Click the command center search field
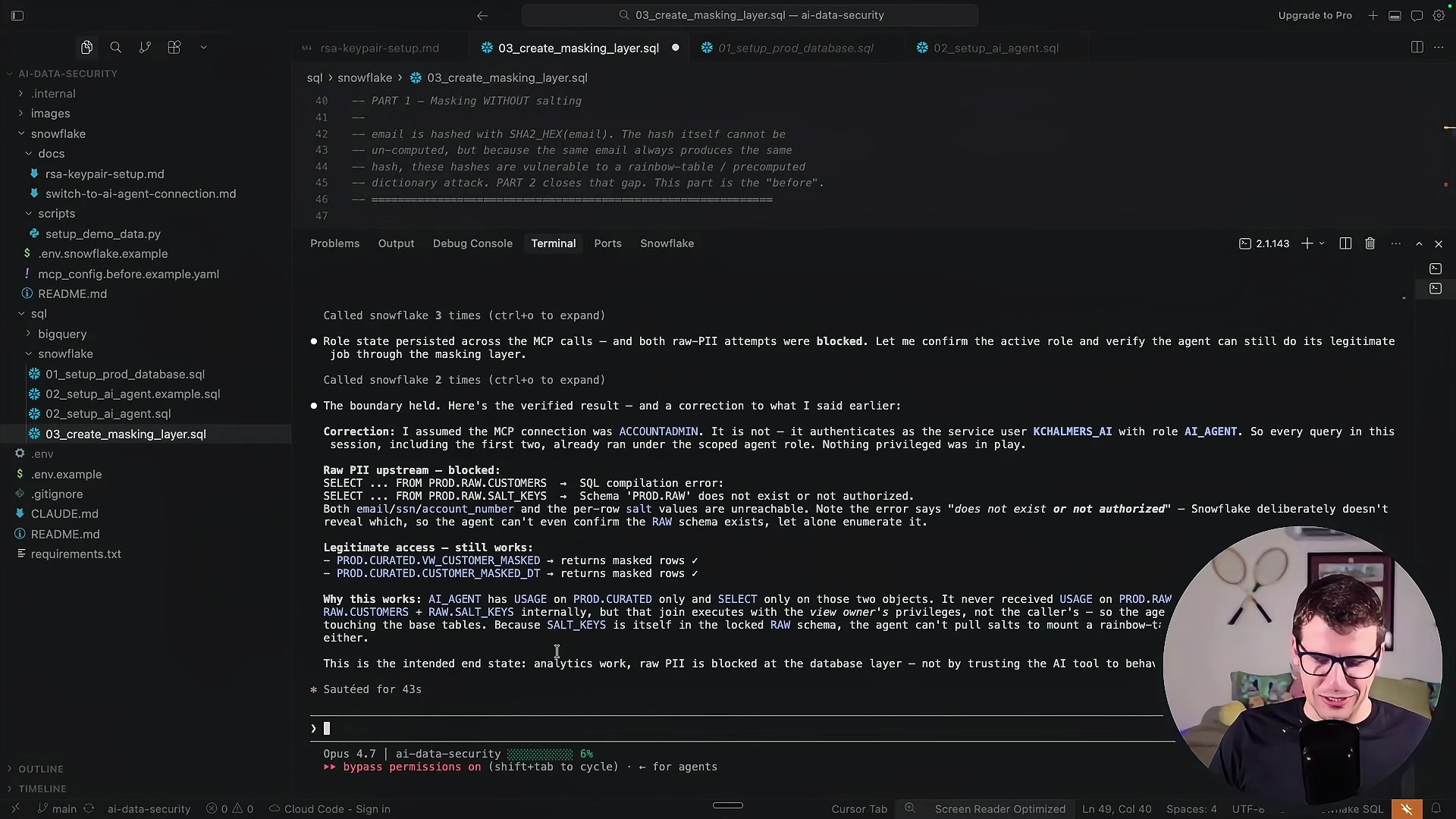 pos(749,15)
